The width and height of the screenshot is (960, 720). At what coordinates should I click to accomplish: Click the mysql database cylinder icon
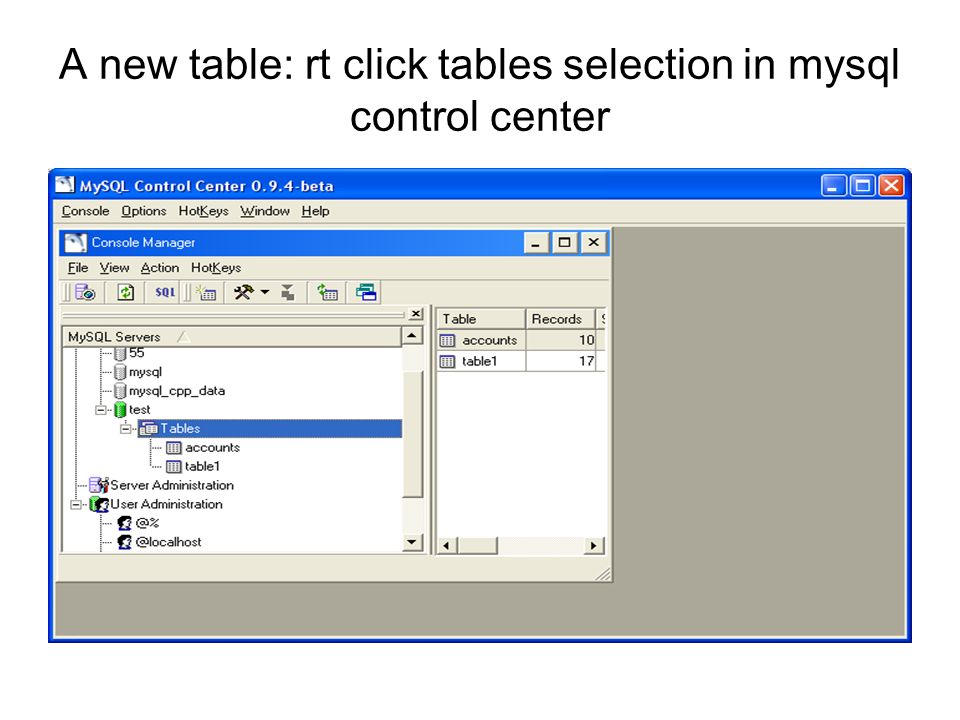point(120,372)
